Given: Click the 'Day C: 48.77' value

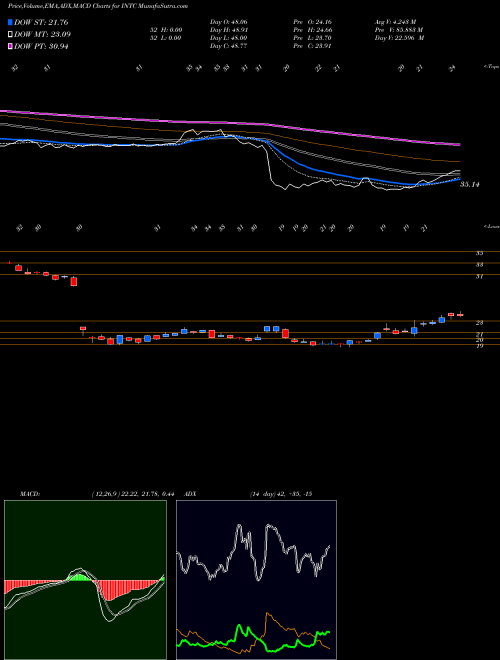Looking at the screenshot, I should [229, 46].
